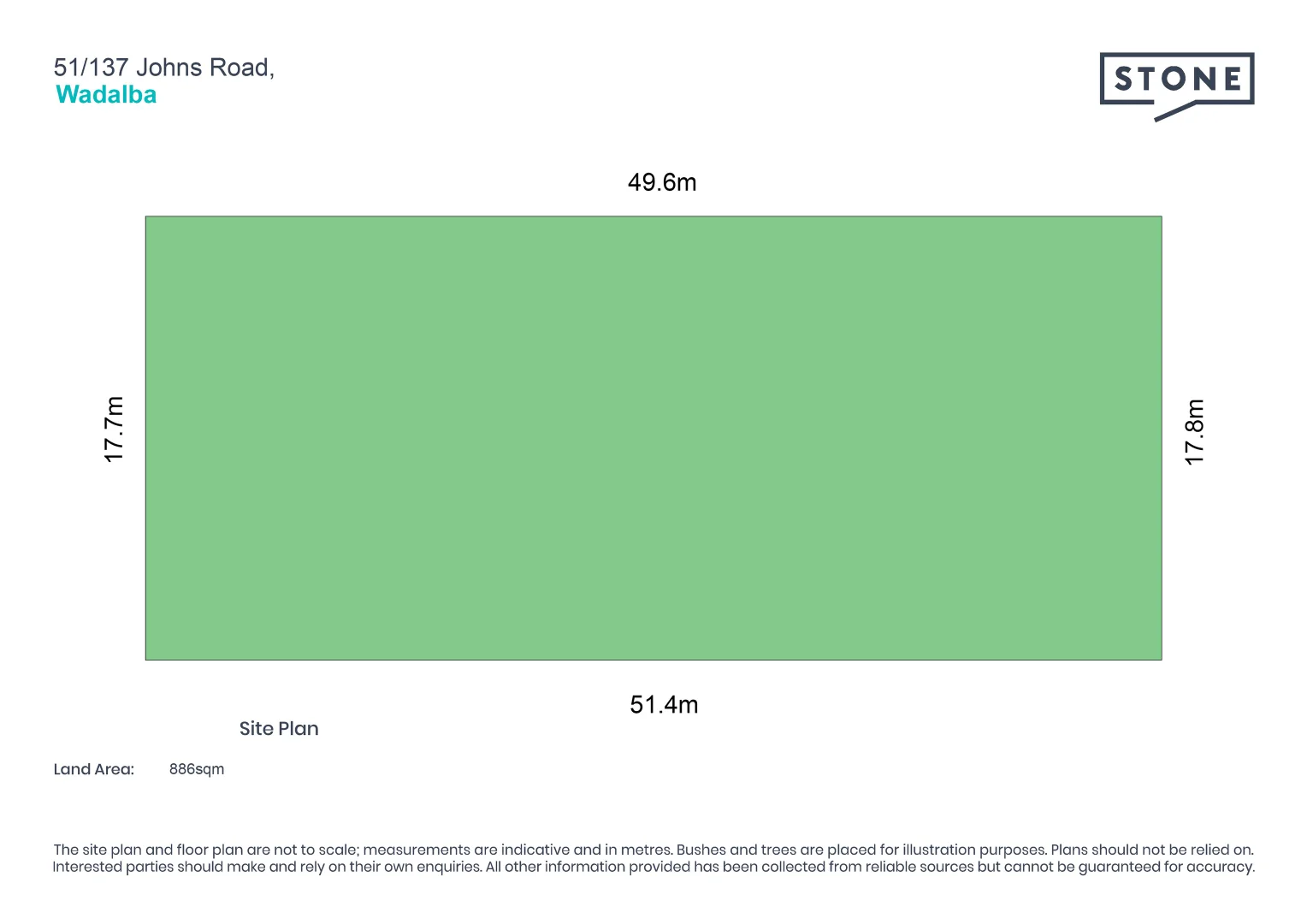Click the letter S in the STONE logo
Viewport: 1307px width, 924px height.
tap(1125, 80)
